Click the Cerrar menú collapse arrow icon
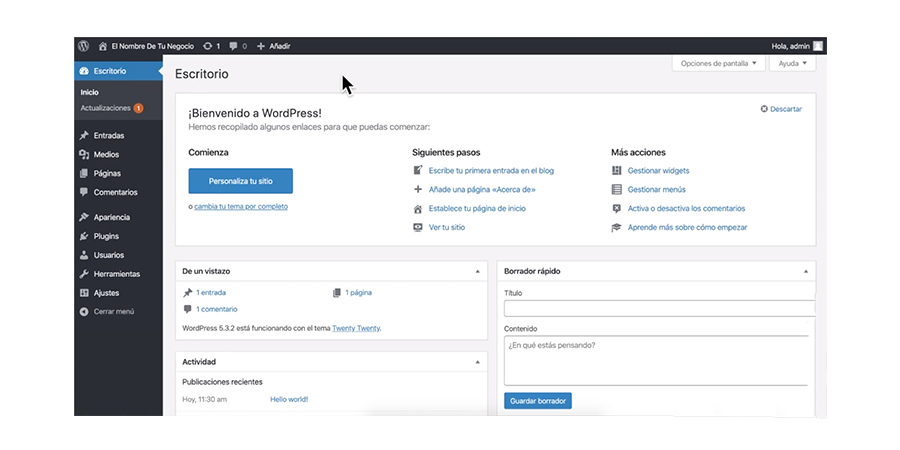This screenshot has height=450, width=900. (x=84, y=312)
